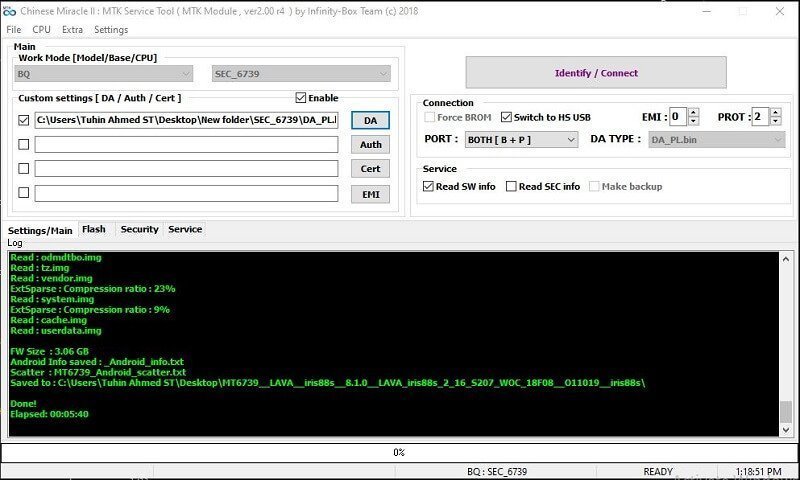Toggle the Enable custom settings checkbox
Image resolution: width=800 pixels, height=480 pixels.
tap(301, 98)
